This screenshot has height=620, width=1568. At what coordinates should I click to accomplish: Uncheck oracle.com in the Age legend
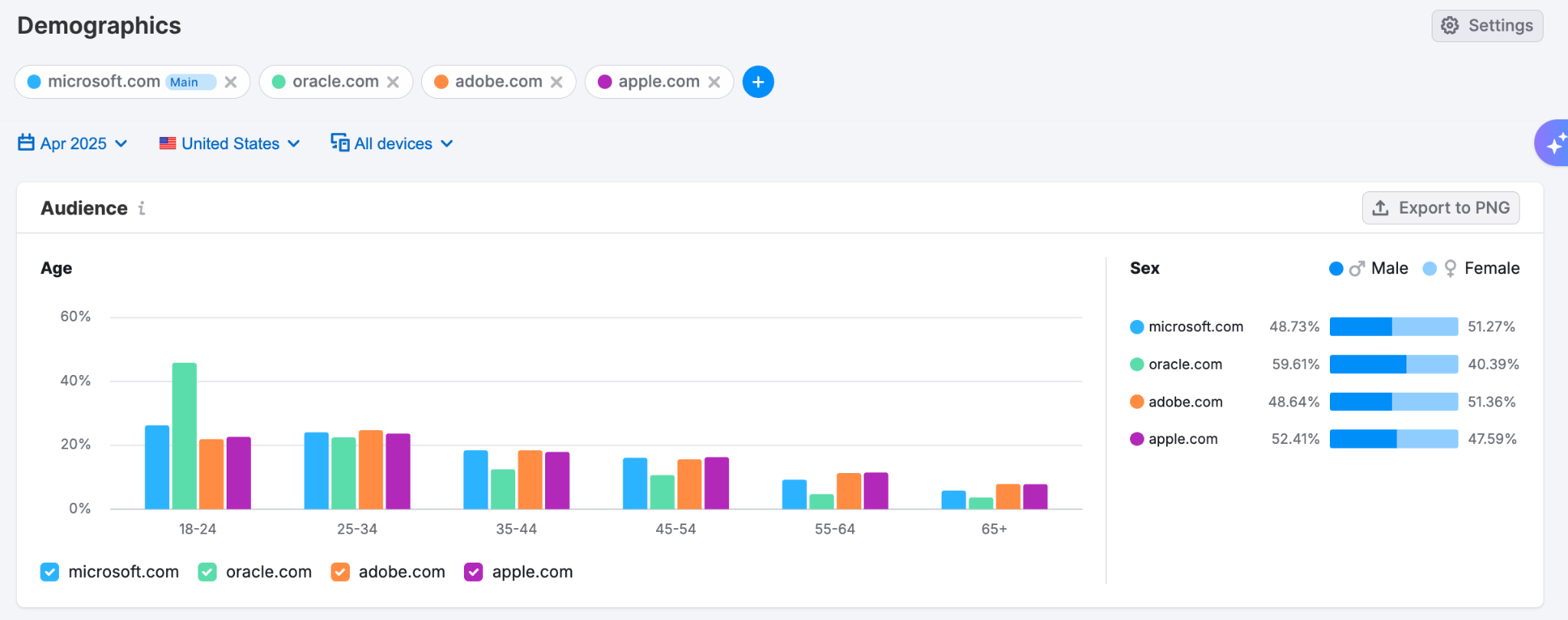[207, 572]
